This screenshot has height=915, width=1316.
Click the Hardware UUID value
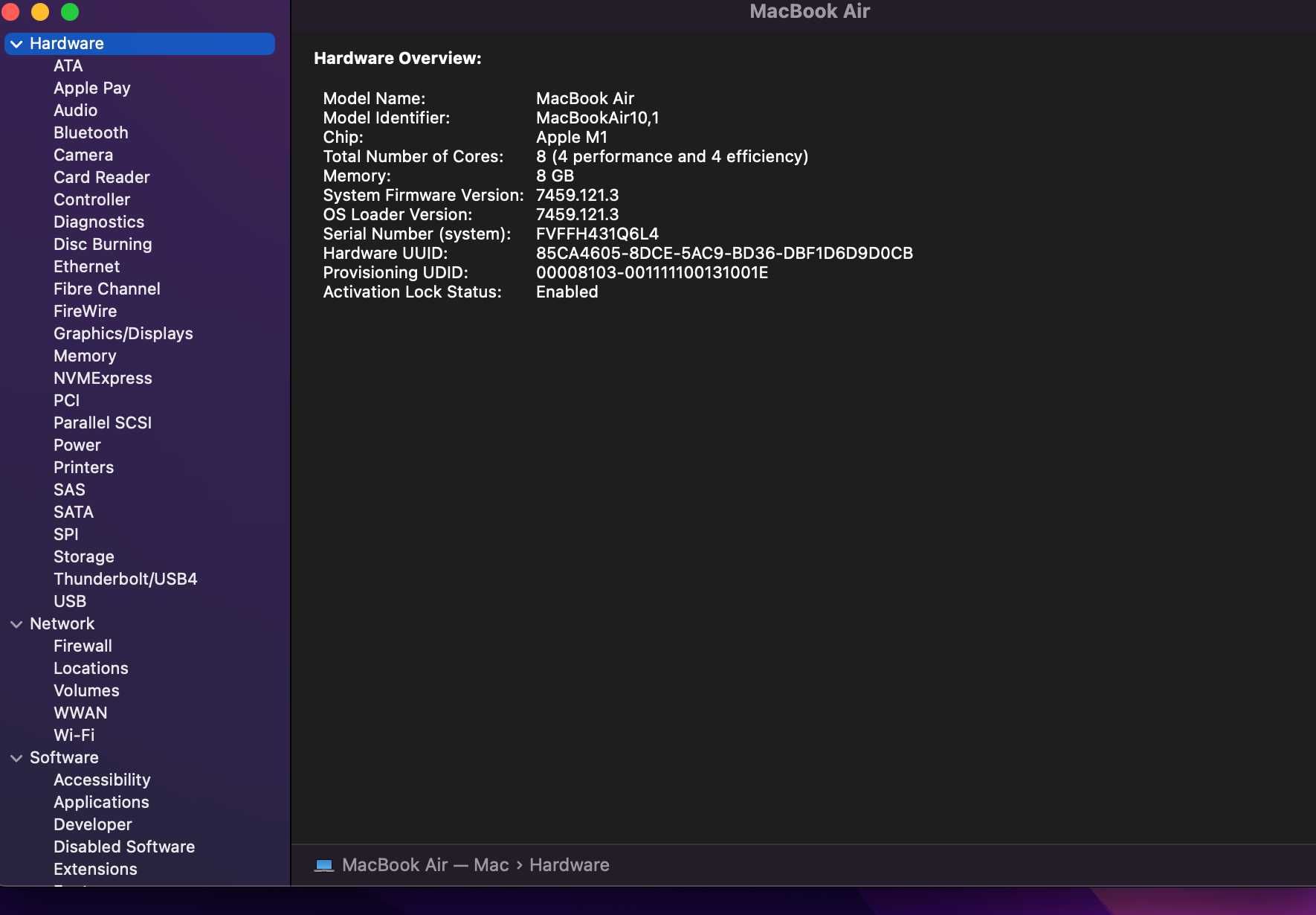(x=724, y=254)
